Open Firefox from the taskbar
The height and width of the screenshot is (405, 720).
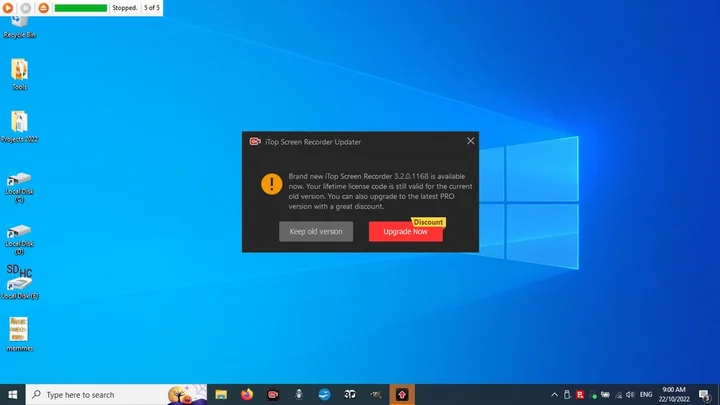pyautogui.click(x=247, y=394)
